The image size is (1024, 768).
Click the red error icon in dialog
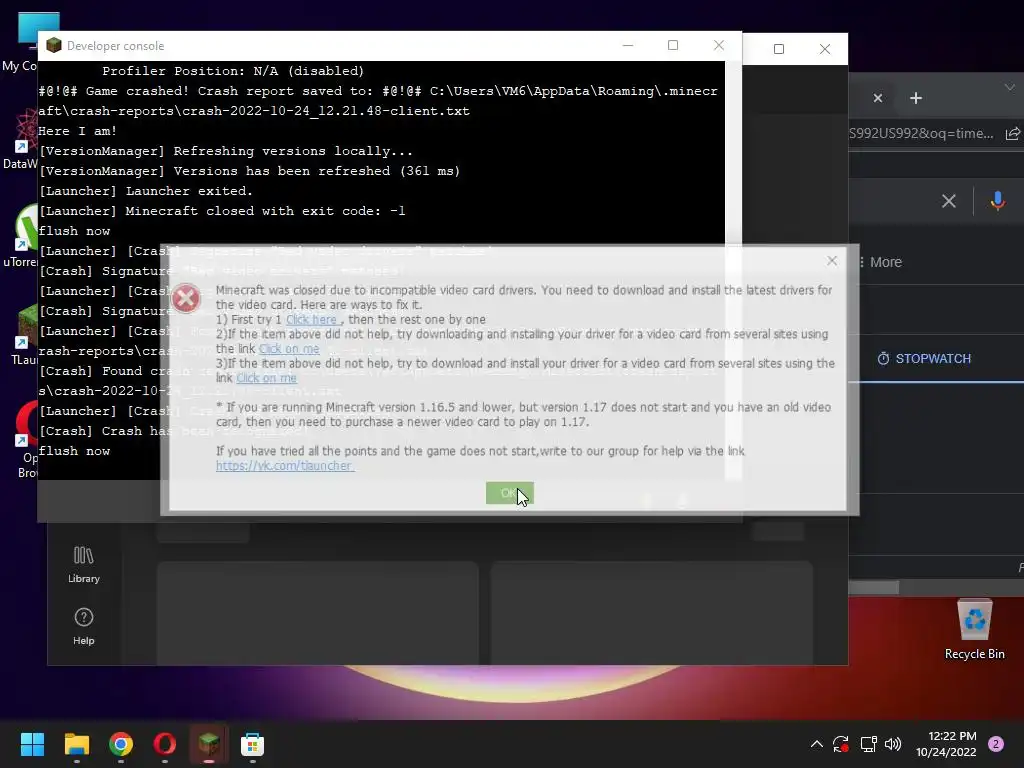coord(185,298)
